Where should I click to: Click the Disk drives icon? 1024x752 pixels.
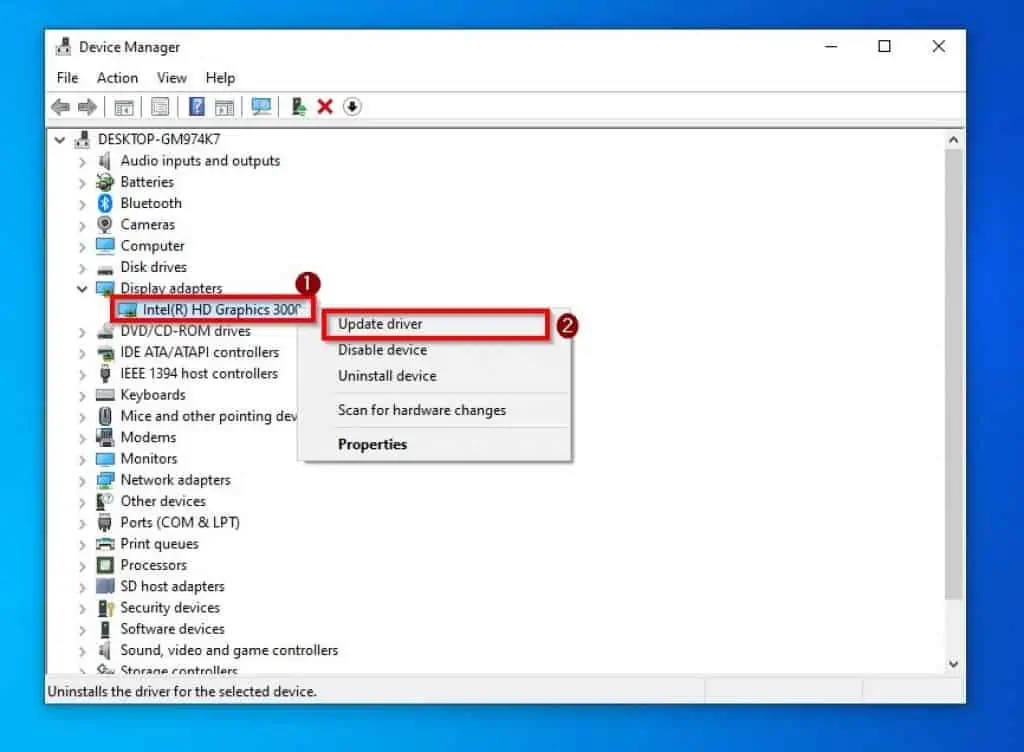(105, 268)
